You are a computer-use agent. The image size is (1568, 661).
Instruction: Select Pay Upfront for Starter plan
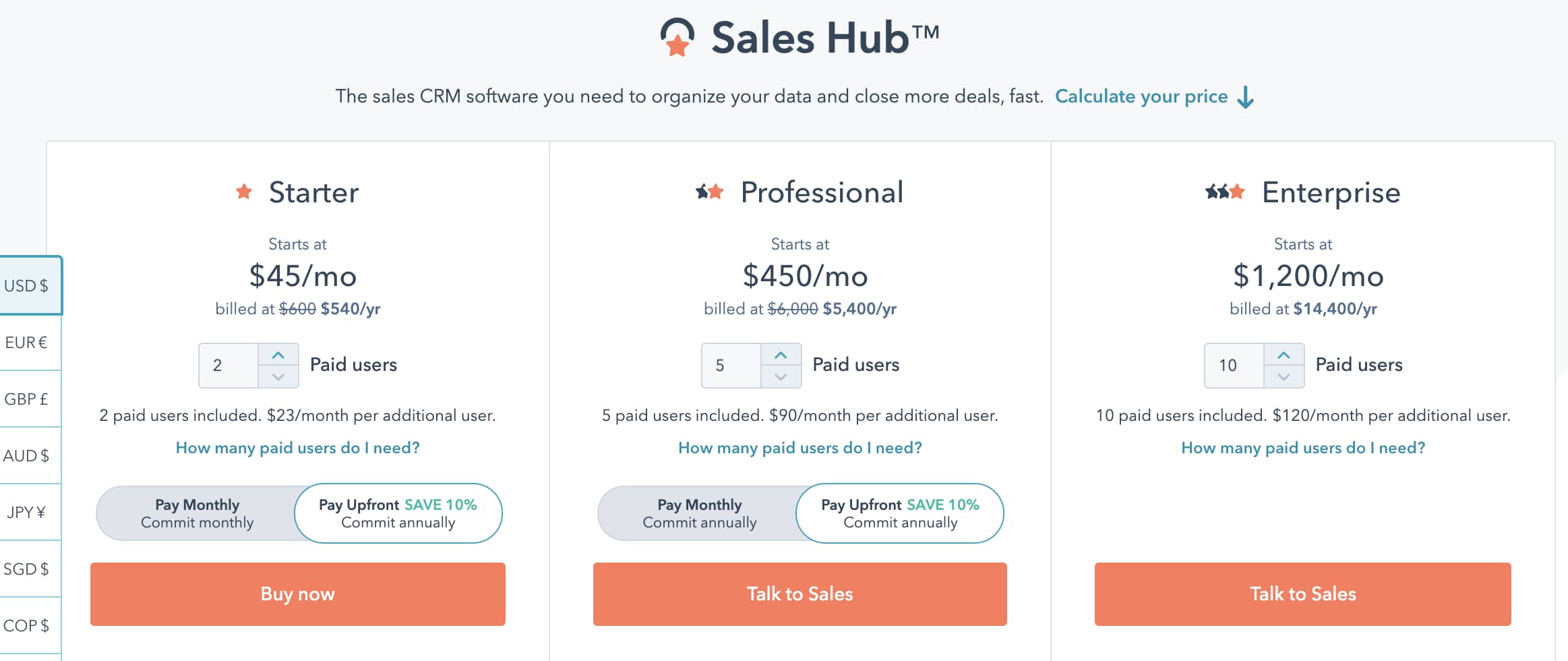pos(398,513)
